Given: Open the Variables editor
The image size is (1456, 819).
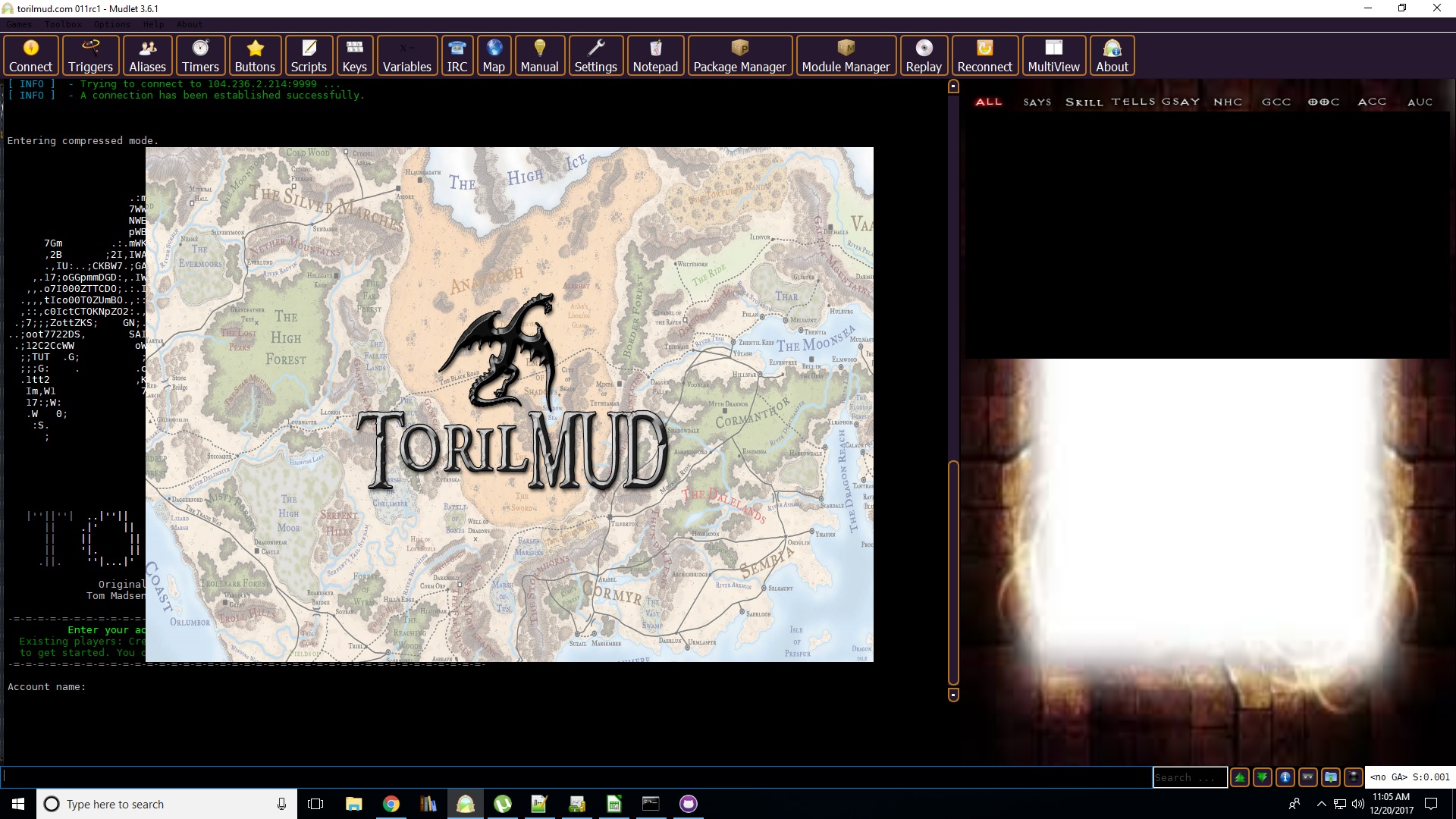Looking at the screenshot, I should click(x=406, y=55).
